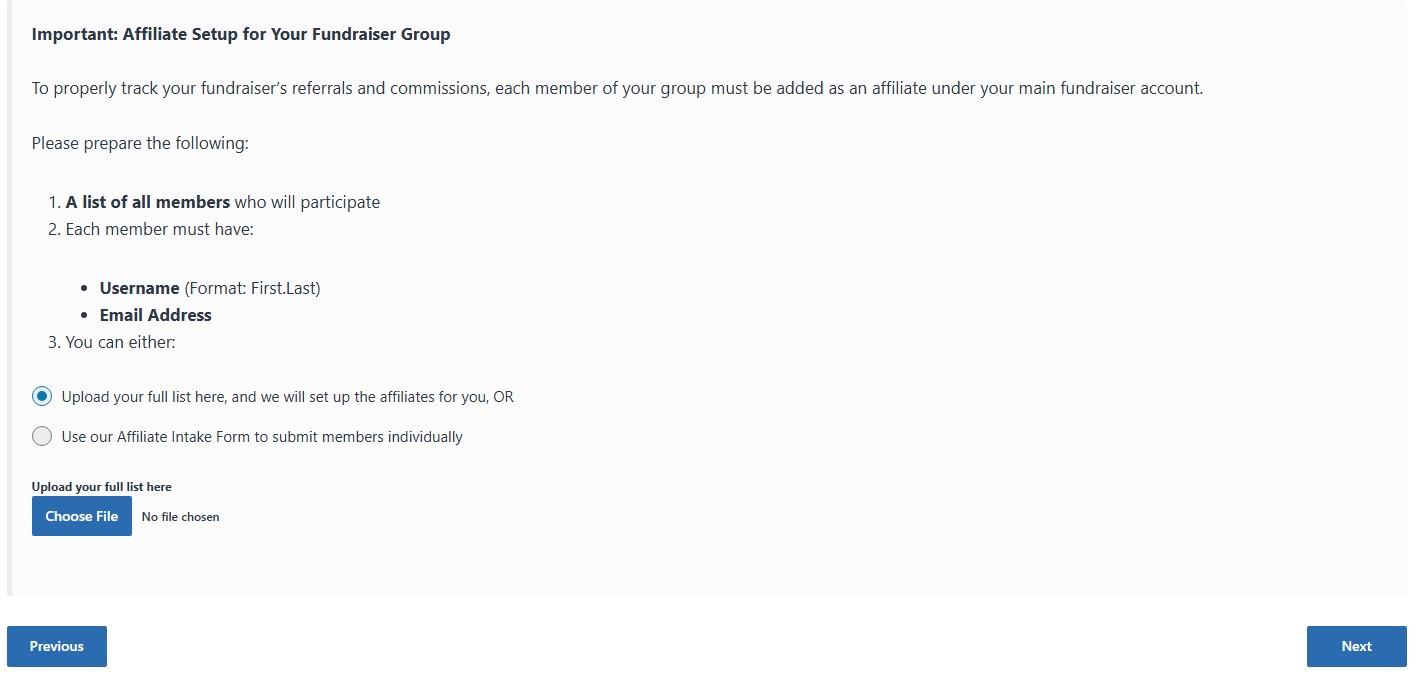
Task: Click the "To properly track your fundraiser's referrals" paragraph
Action: [x=400, y=88]
